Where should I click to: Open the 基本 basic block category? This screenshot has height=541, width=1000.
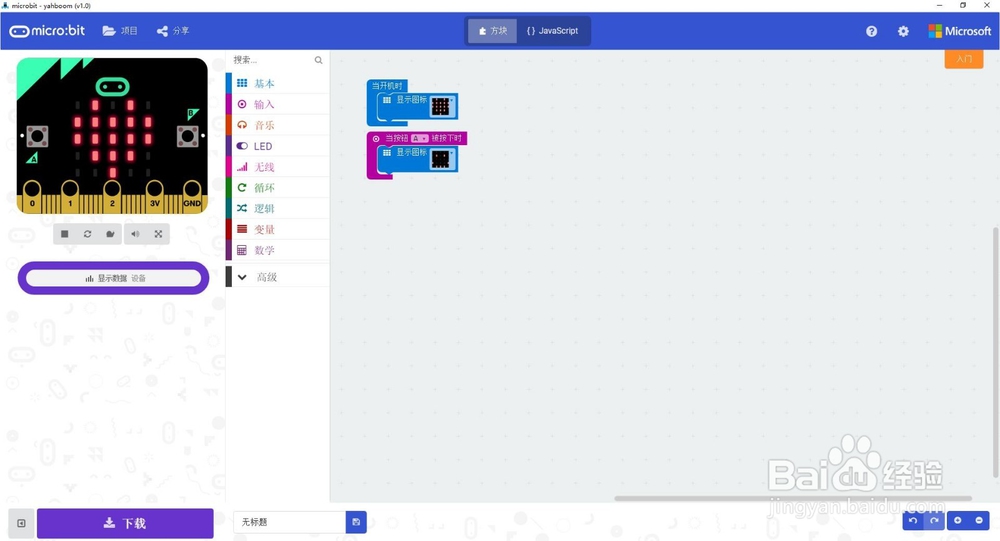tap(278, 84)
